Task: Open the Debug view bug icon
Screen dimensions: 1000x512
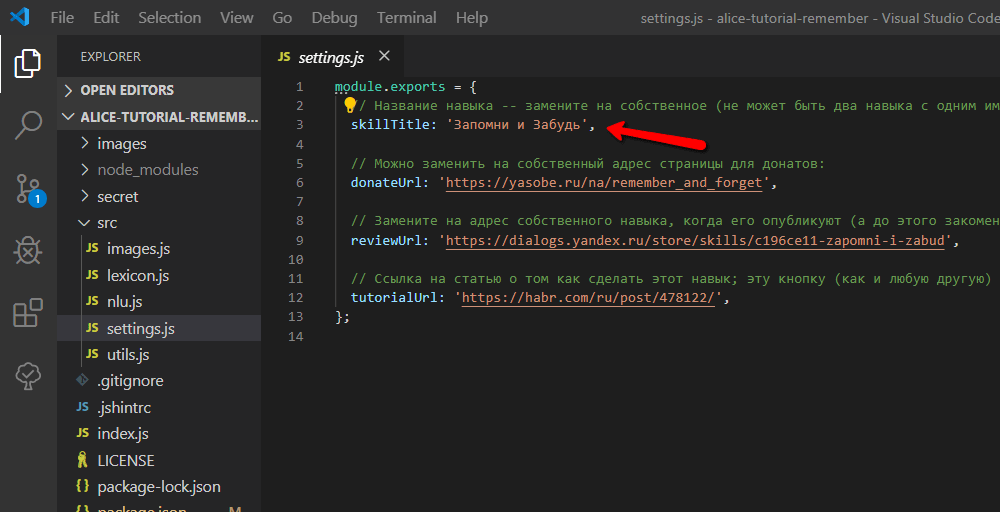Action: (x=28, y=251)
